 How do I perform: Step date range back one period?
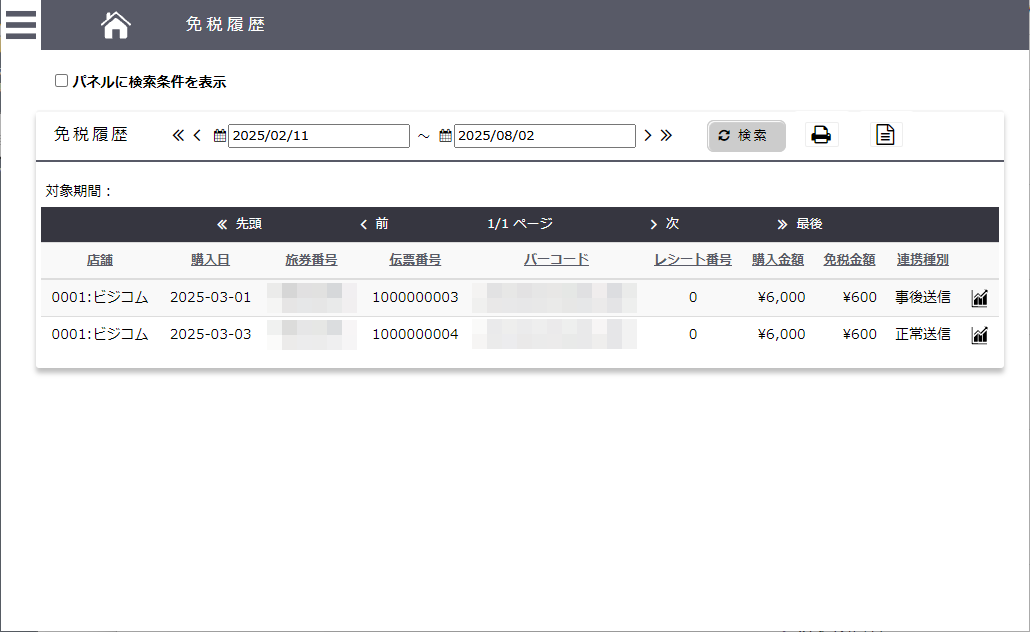pyautogui.click(x=197, y=135)
